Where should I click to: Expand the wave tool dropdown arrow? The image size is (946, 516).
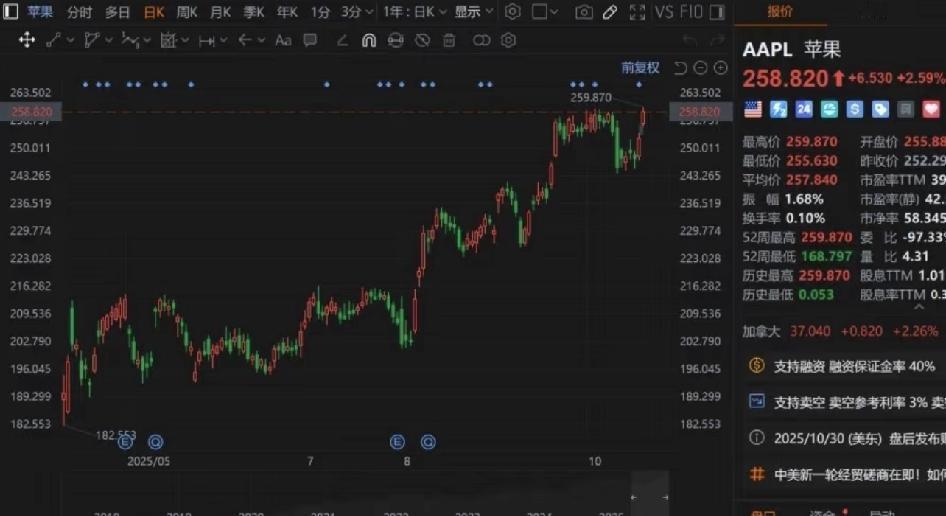147,40
